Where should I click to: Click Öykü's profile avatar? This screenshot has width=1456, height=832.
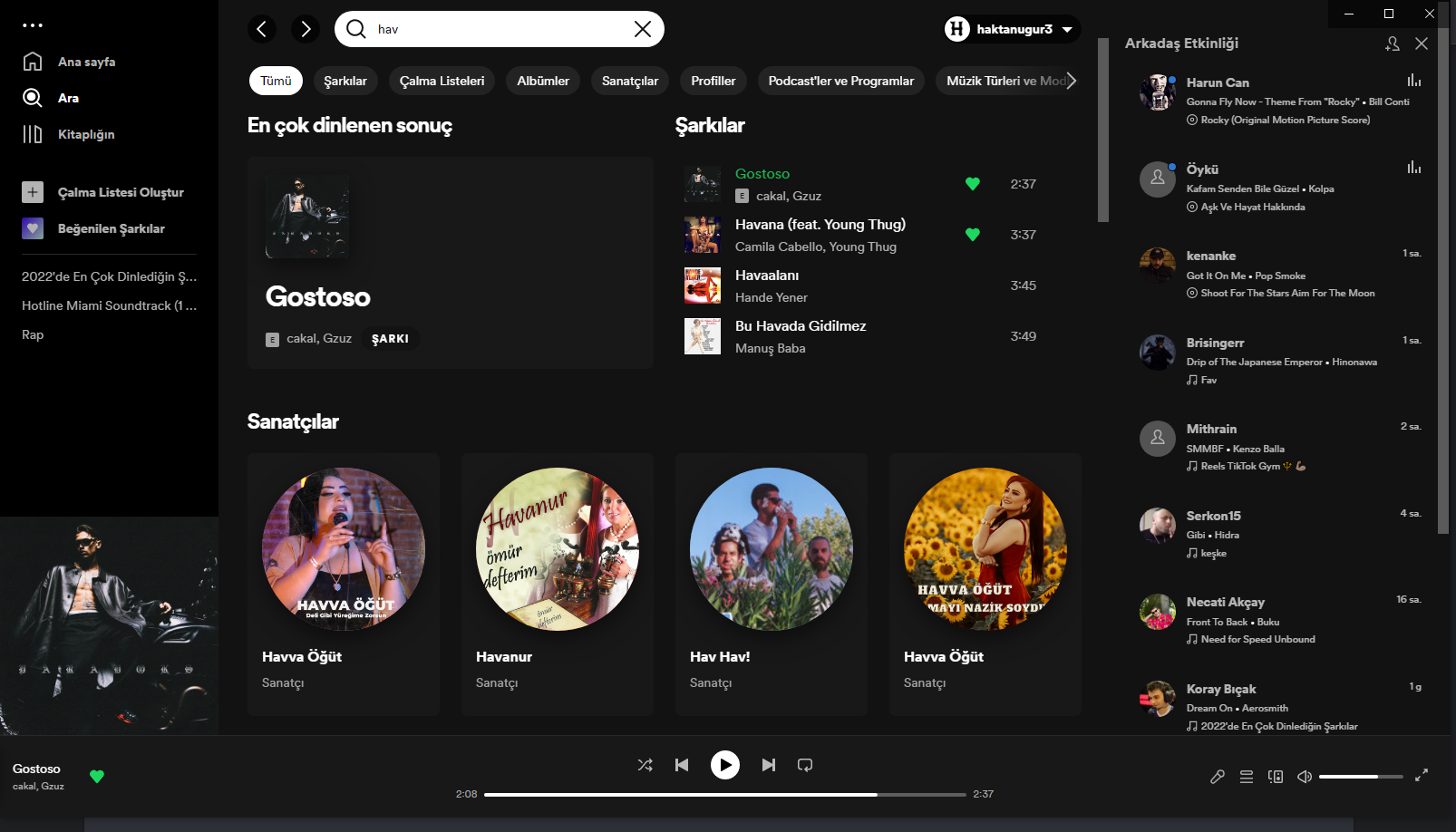pyautogui.click(x=1158, y=179)
